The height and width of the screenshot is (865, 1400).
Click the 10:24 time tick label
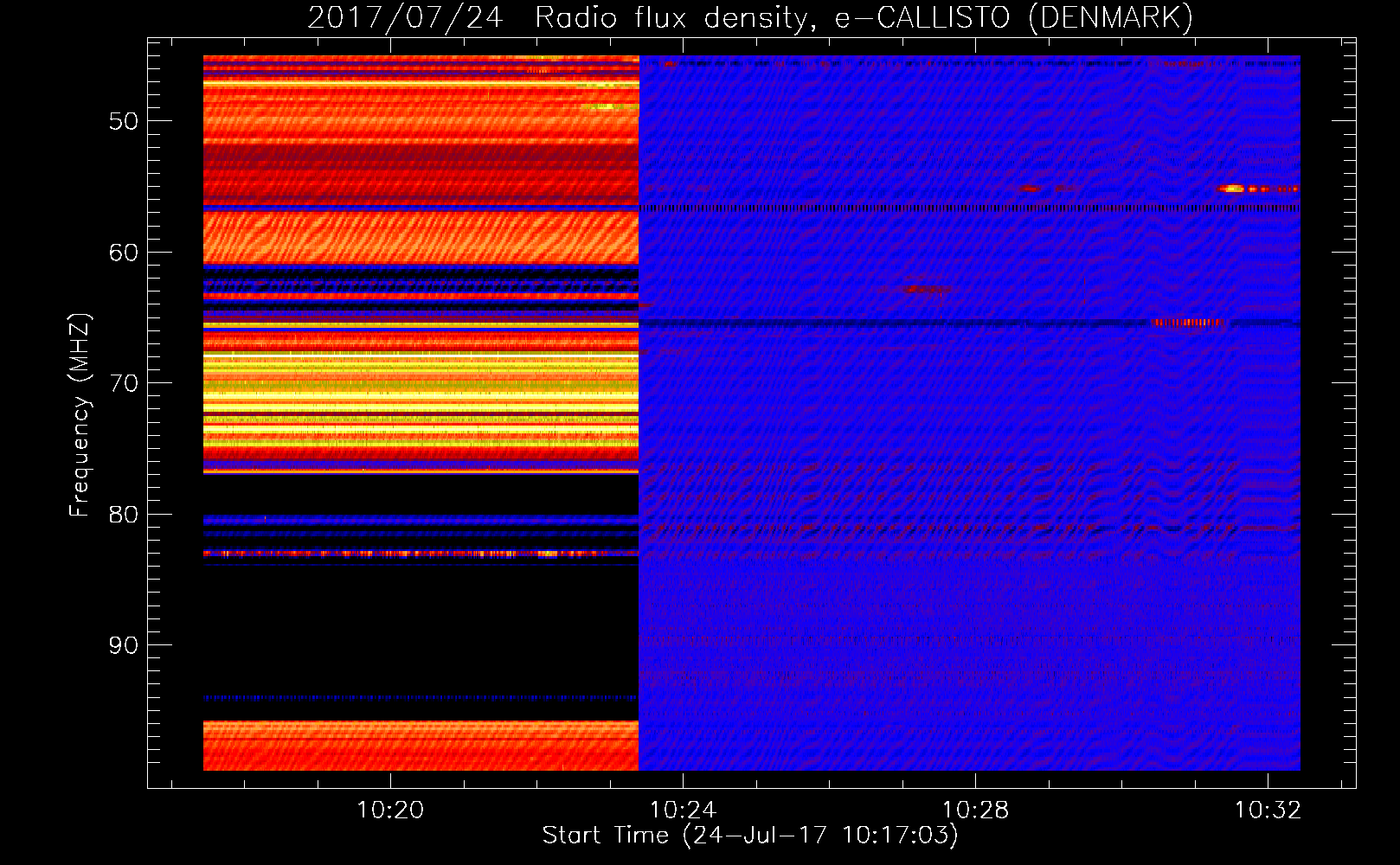point(683,810)
